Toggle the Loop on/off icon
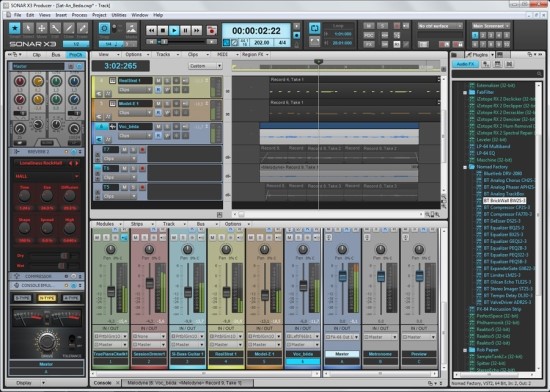This screenshot has height=392, width=550. (315, 28)
